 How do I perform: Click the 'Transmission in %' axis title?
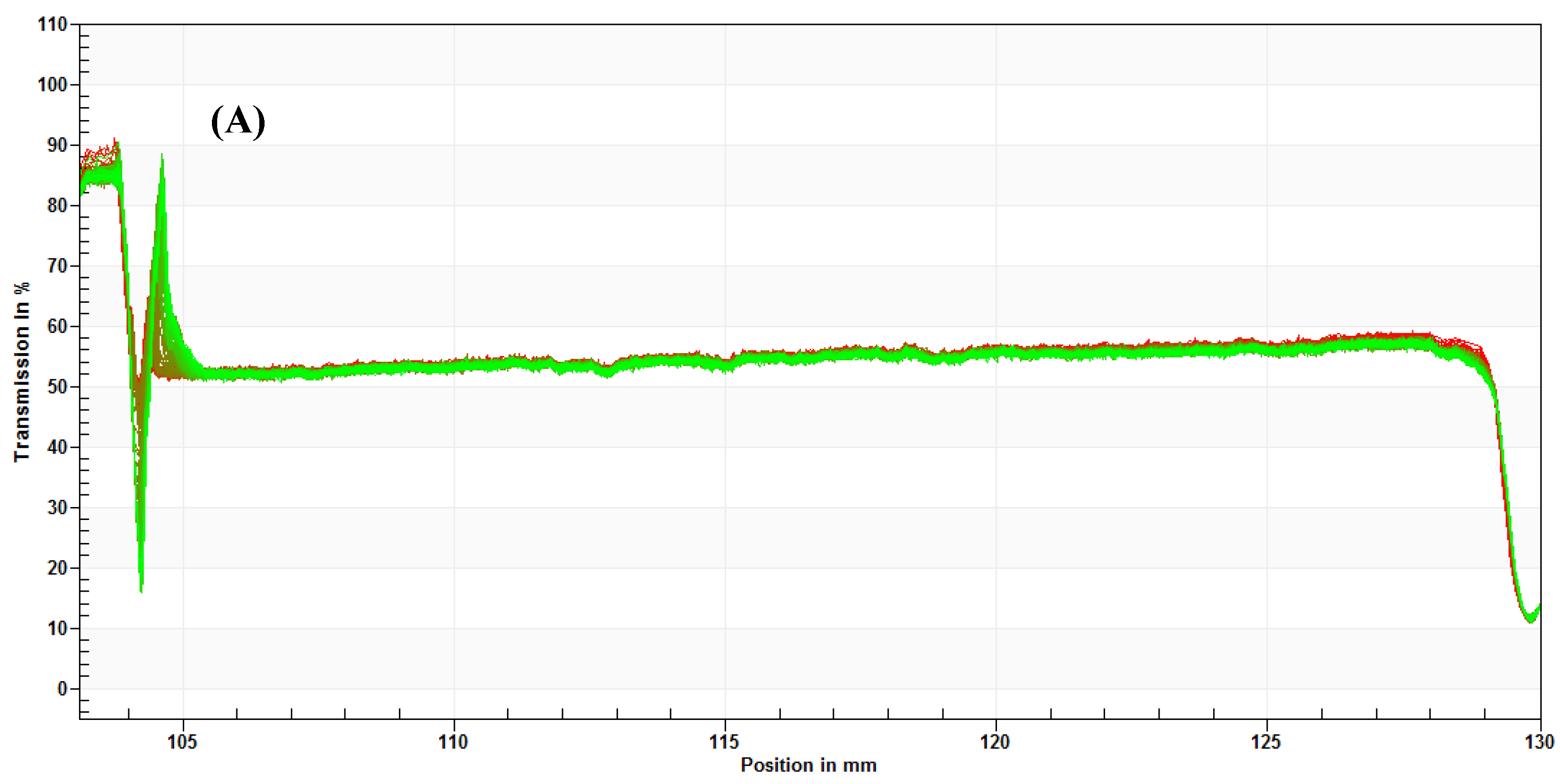tap(22, 372)
